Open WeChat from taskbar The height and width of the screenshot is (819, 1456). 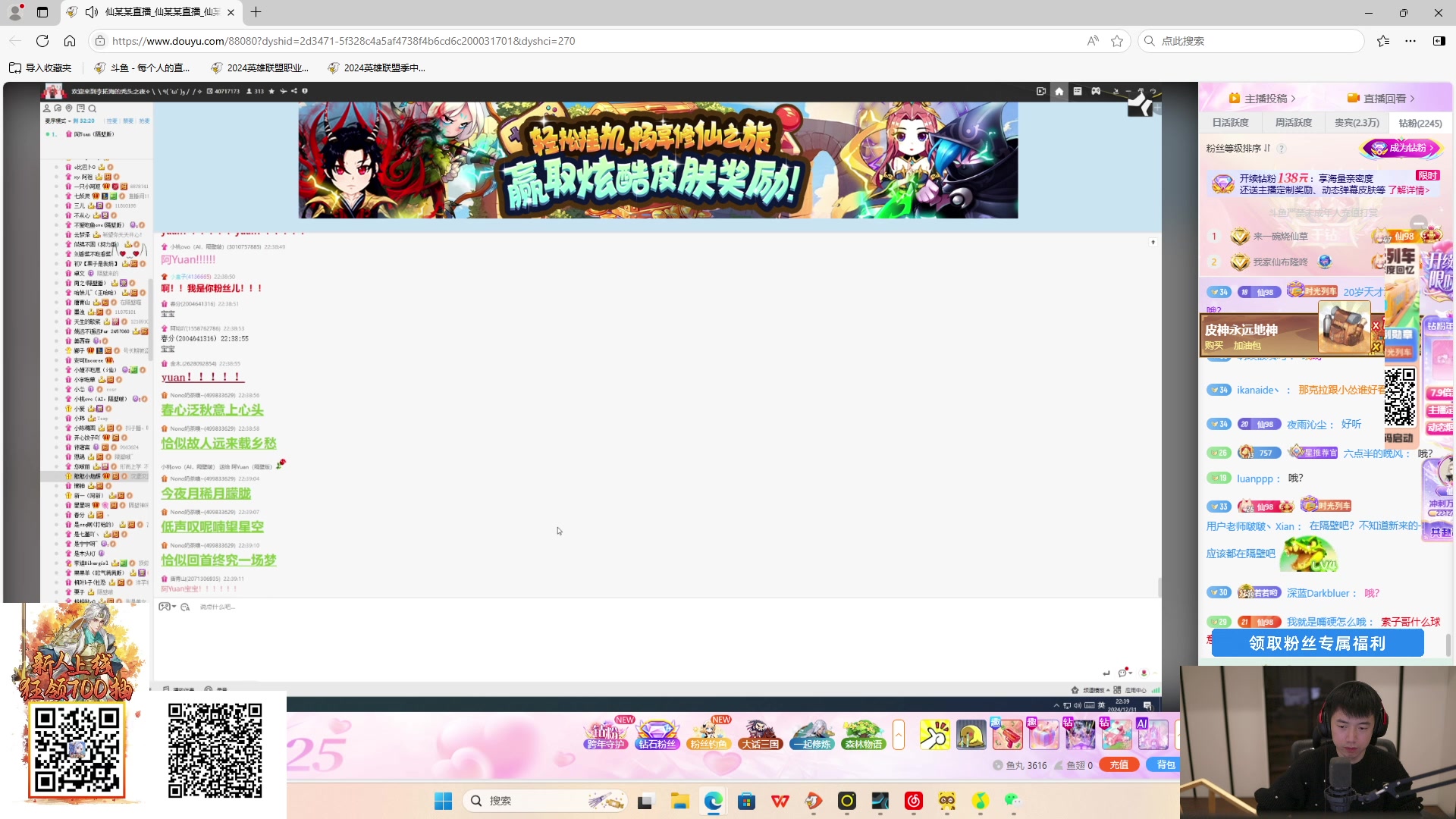[1013, 801]
